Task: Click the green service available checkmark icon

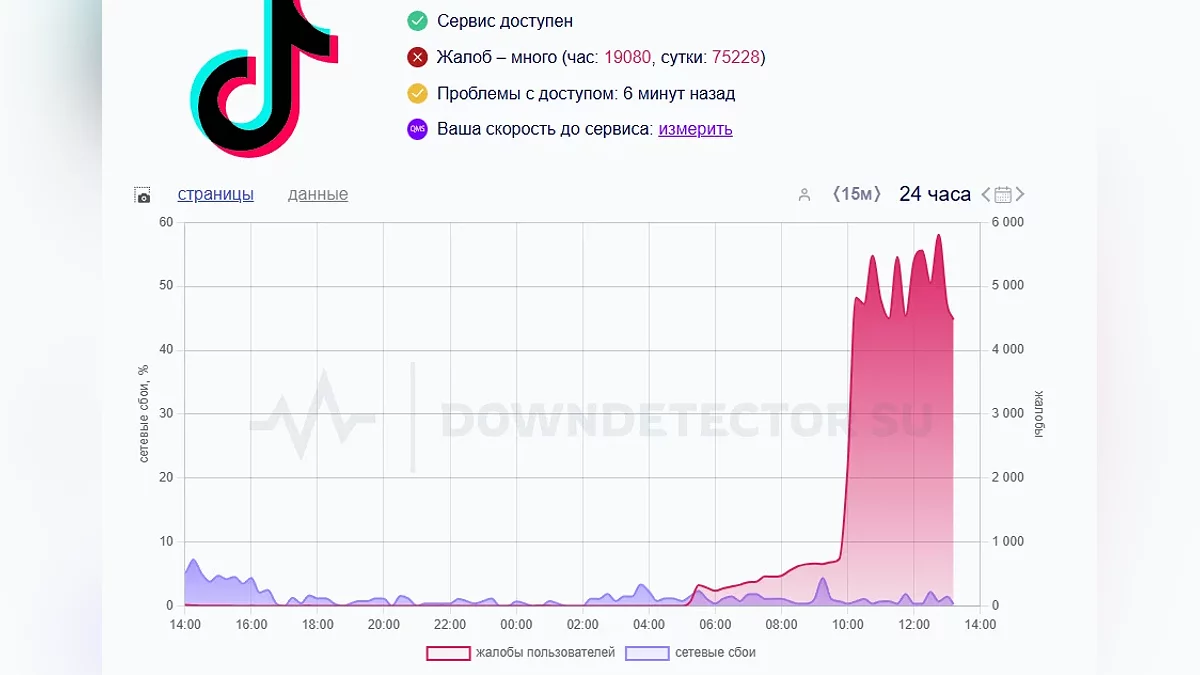Action: pos(417,21)
